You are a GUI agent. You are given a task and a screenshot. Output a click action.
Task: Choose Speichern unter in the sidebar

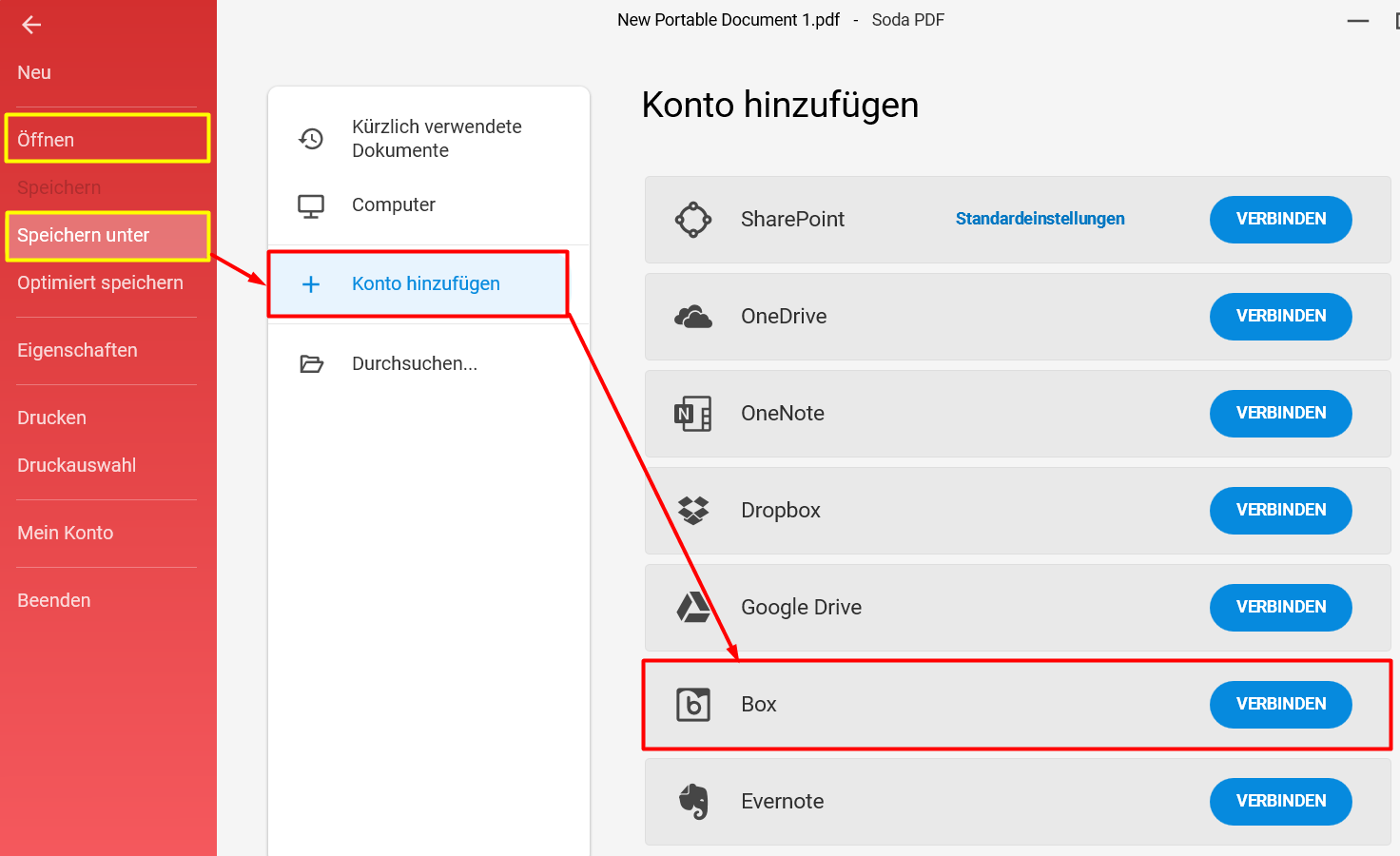coord(107,236)
